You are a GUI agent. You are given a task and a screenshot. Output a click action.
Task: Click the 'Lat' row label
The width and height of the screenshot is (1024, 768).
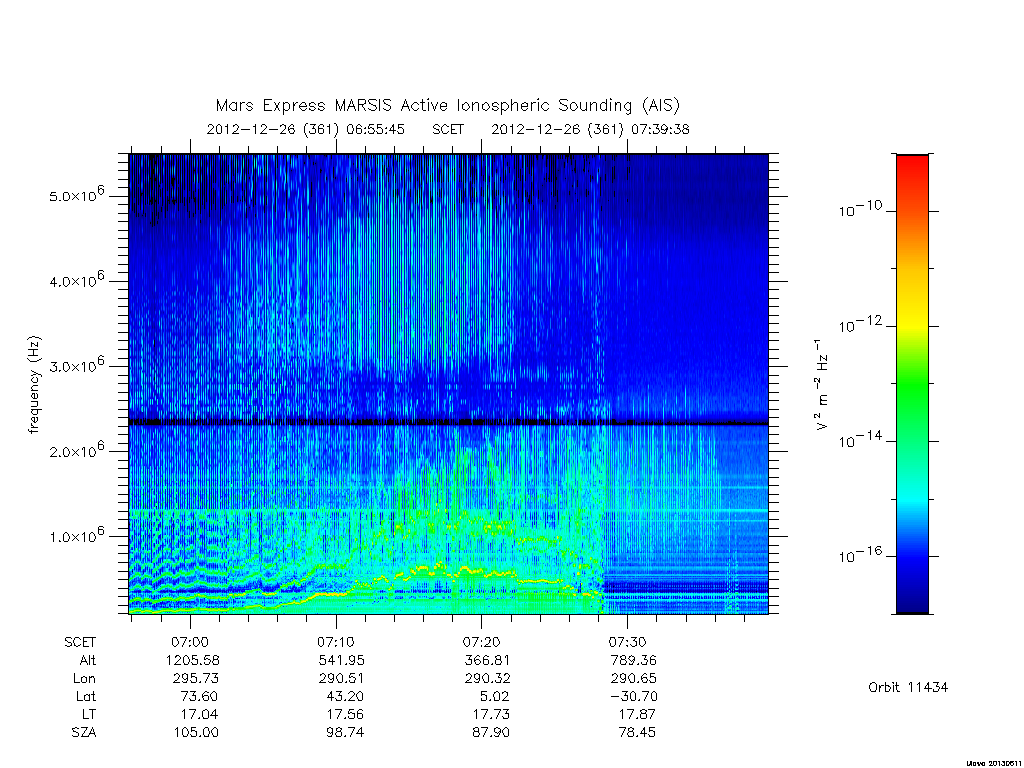(85, 696)
